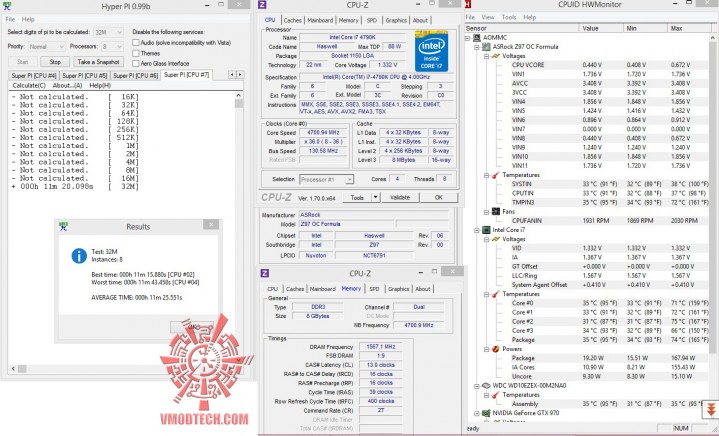
Task: Click the motherboard Temperatures thermometer icon
Action: [x=496, y=175]
